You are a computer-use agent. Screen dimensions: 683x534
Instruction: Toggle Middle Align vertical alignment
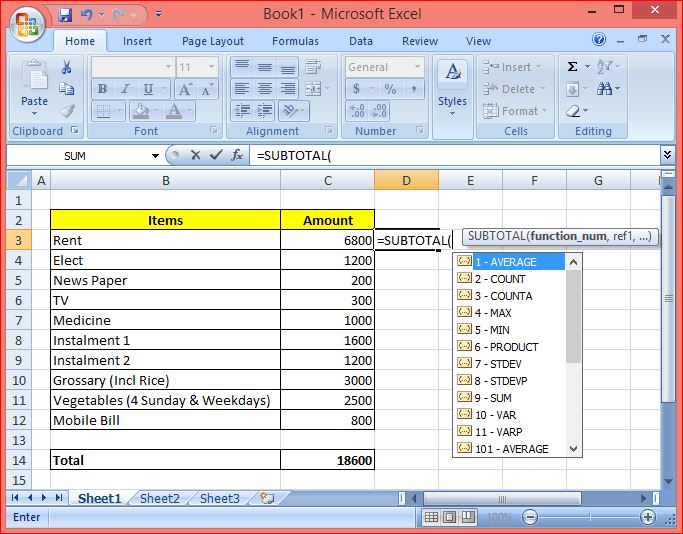pos(264,67)
